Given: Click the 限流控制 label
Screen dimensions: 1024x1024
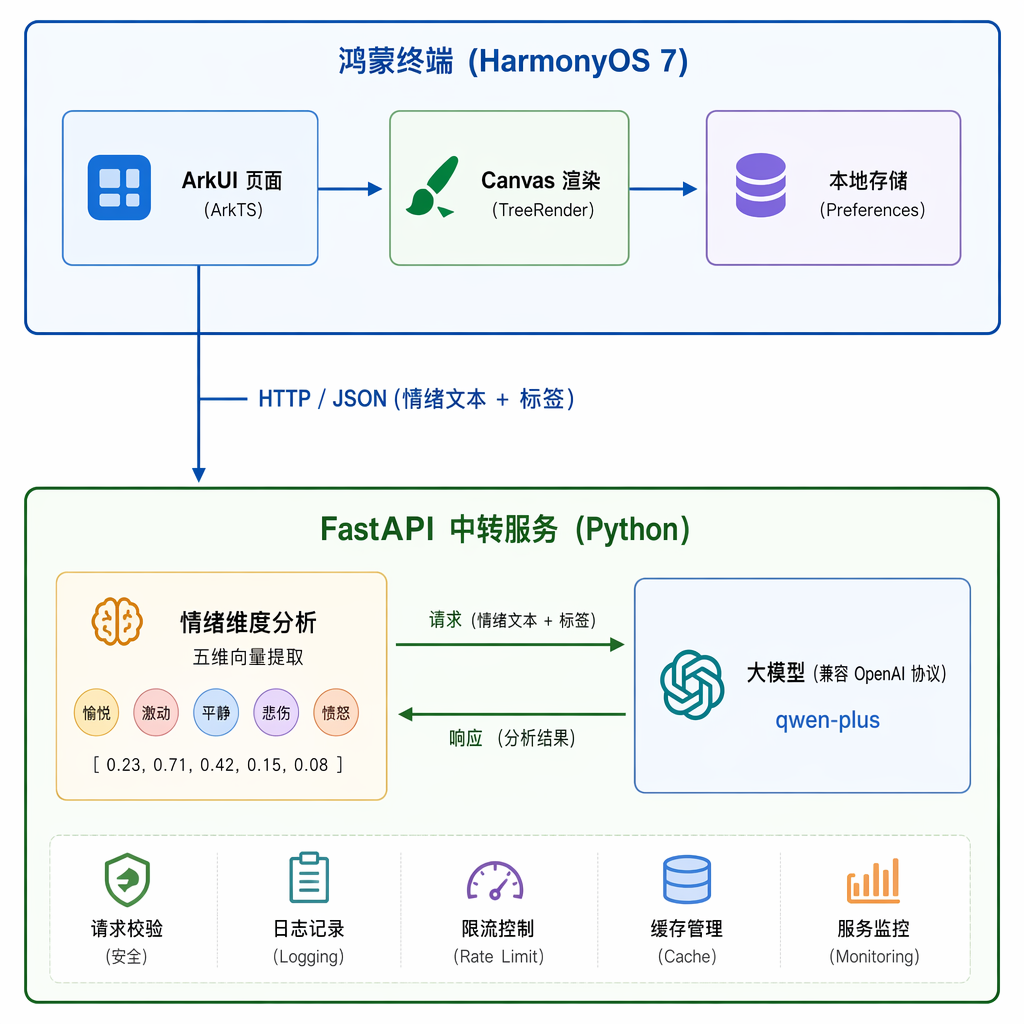Looking at the screenshot, I should [x=498, y=928].
